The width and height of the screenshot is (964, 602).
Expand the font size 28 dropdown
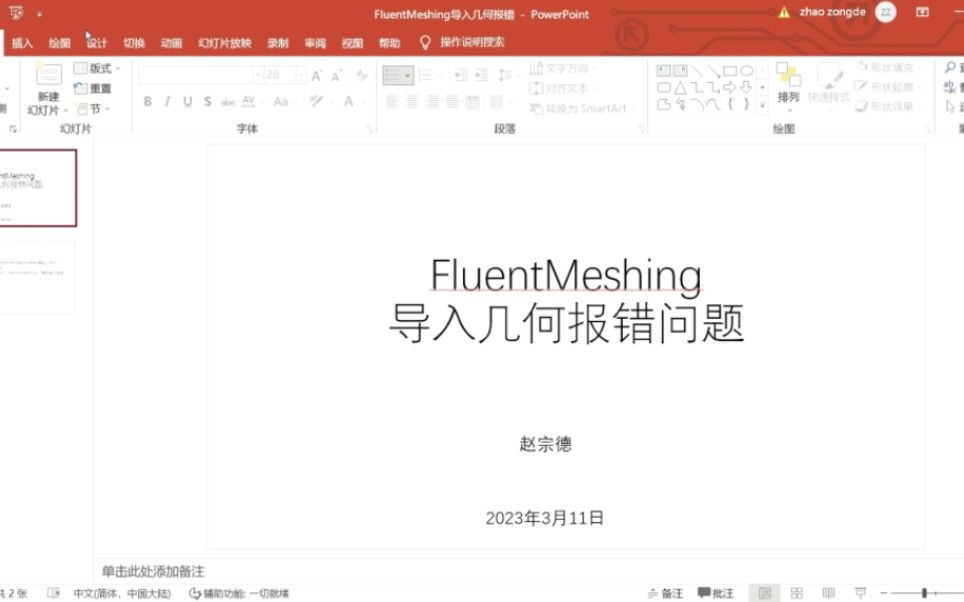click(300, 75)
